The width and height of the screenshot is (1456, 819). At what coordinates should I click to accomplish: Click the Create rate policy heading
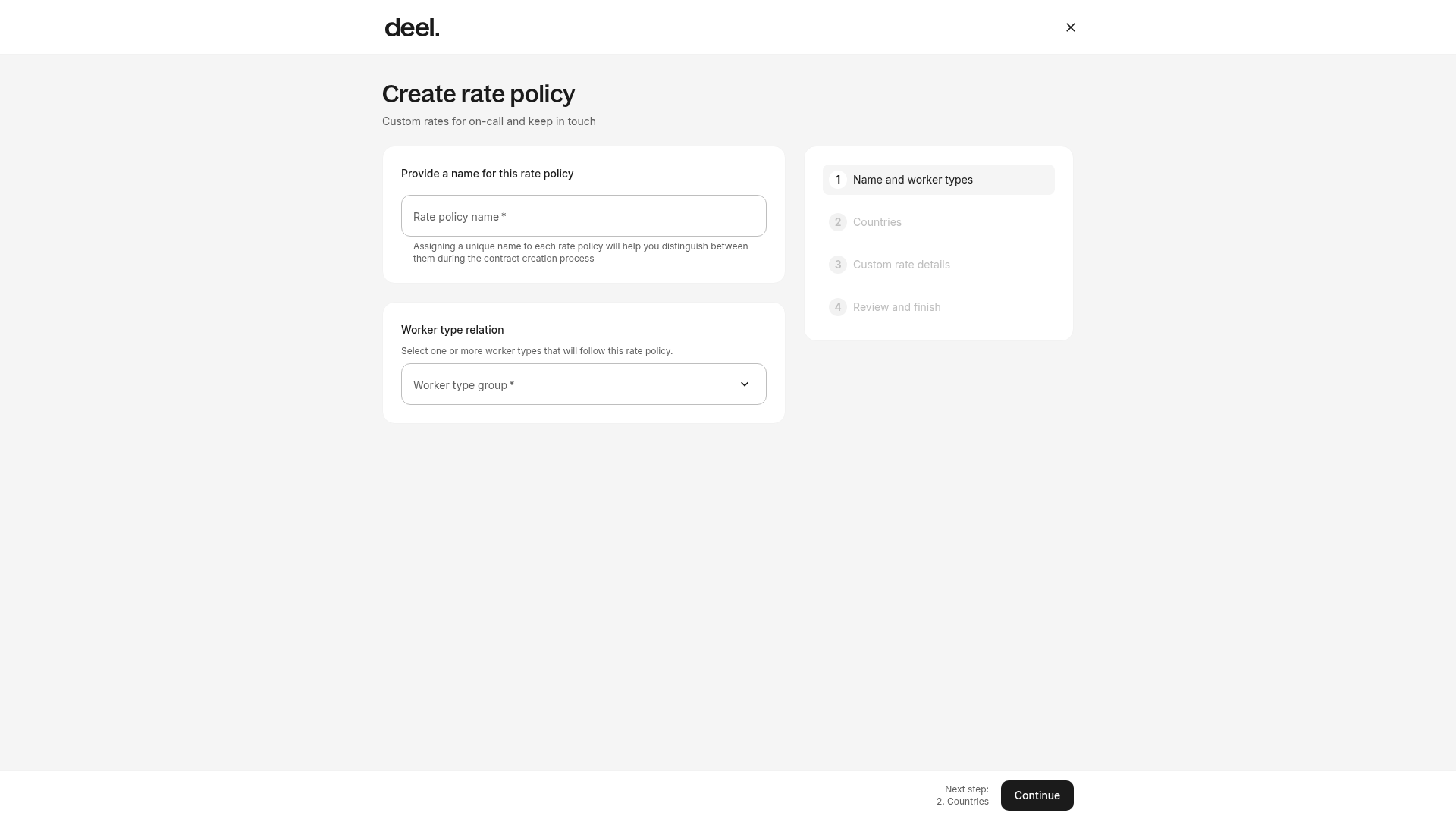point(479,94)
